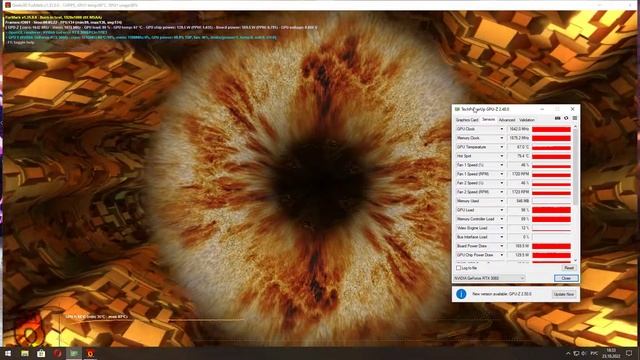Open the GPU Clock sensor dropdown
Image resolution: width=640 pixels, height=360 pixels.
502,129
